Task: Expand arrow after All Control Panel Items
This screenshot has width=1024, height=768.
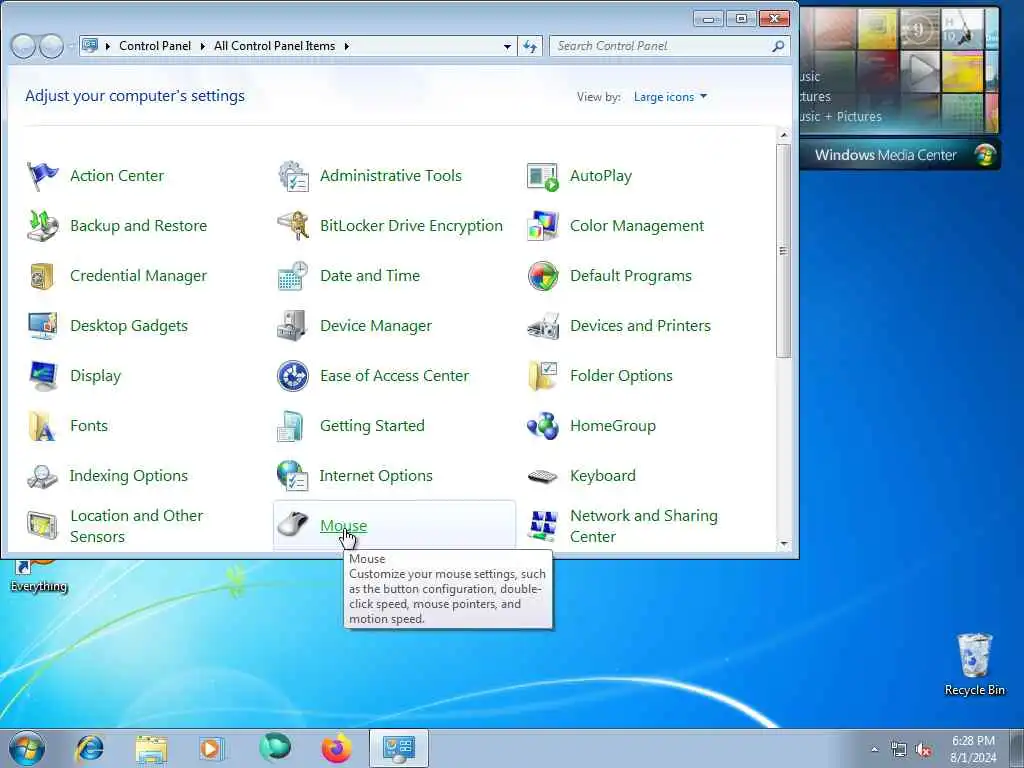Action: [347, 46]
